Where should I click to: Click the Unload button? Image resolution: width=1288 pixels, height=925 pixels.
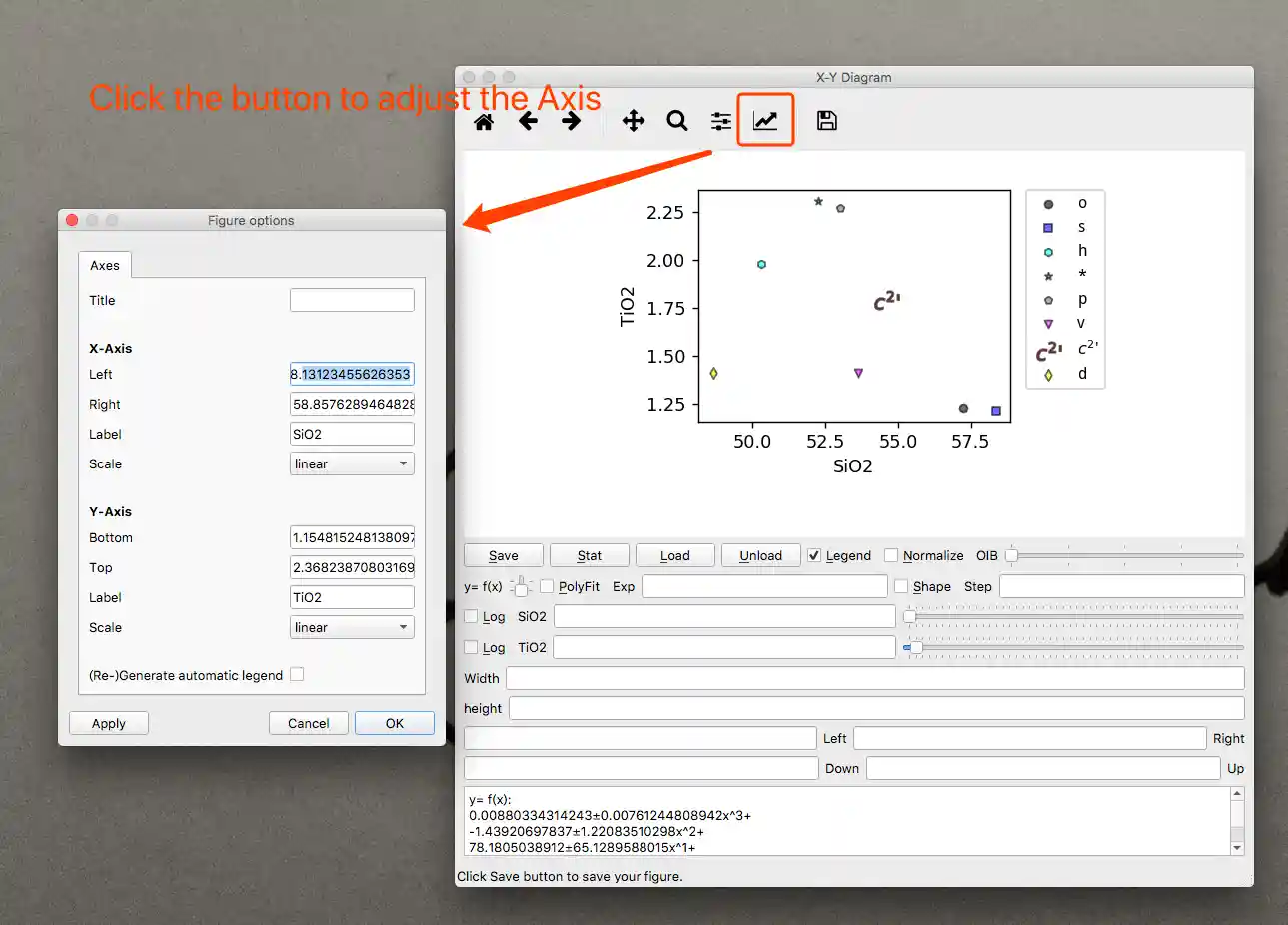pyautogui.click(x=760, y=555)
